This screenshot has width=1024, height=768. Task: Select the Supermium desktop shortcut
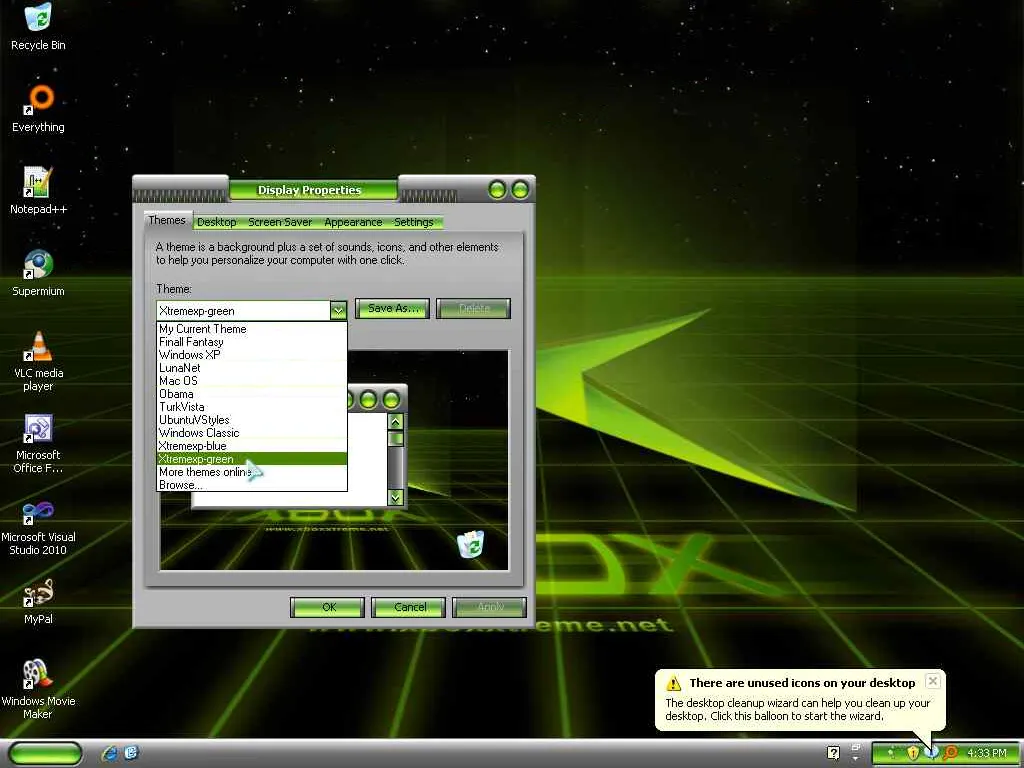(38, 273)
